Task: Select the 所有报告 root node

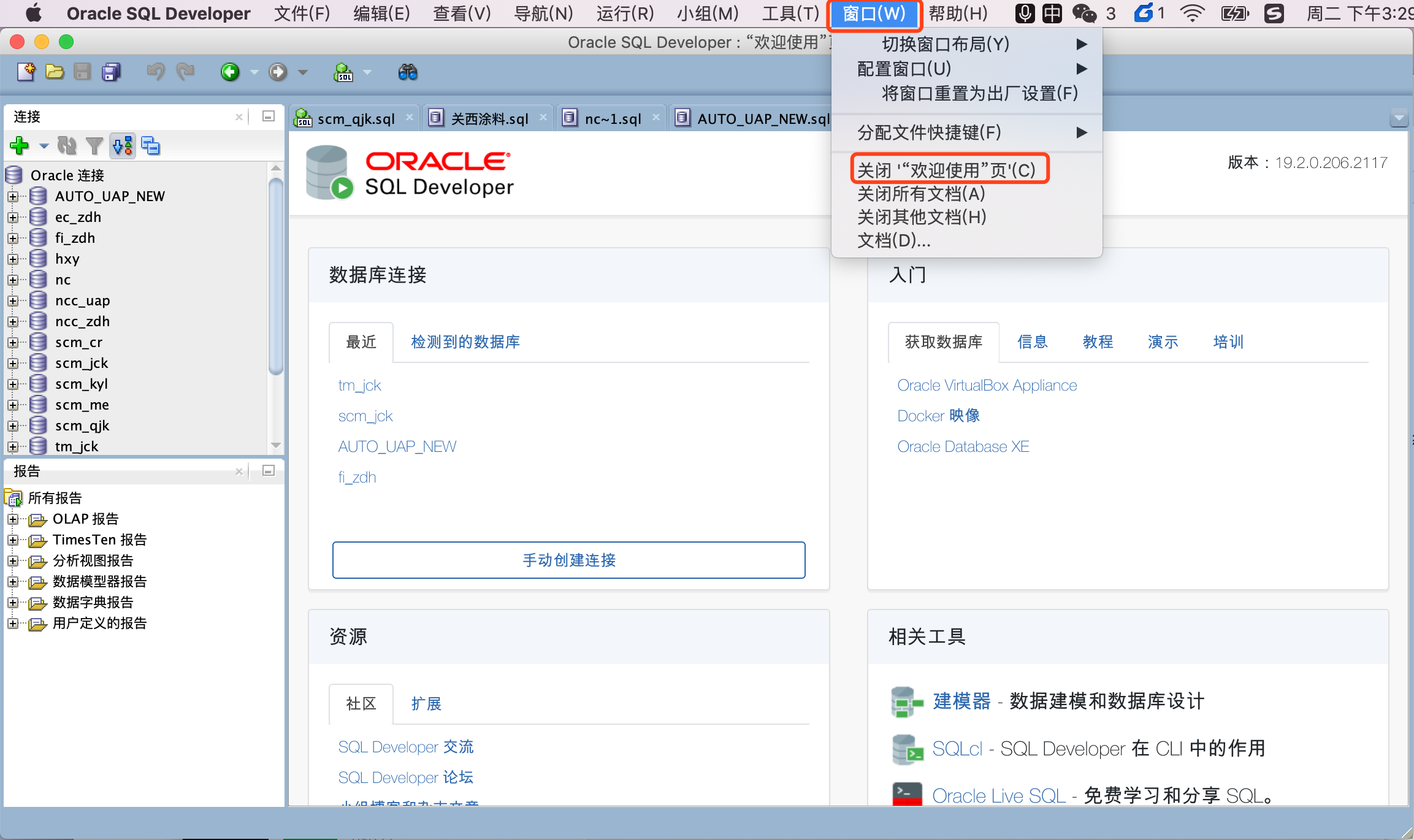Action: point(55,498)
